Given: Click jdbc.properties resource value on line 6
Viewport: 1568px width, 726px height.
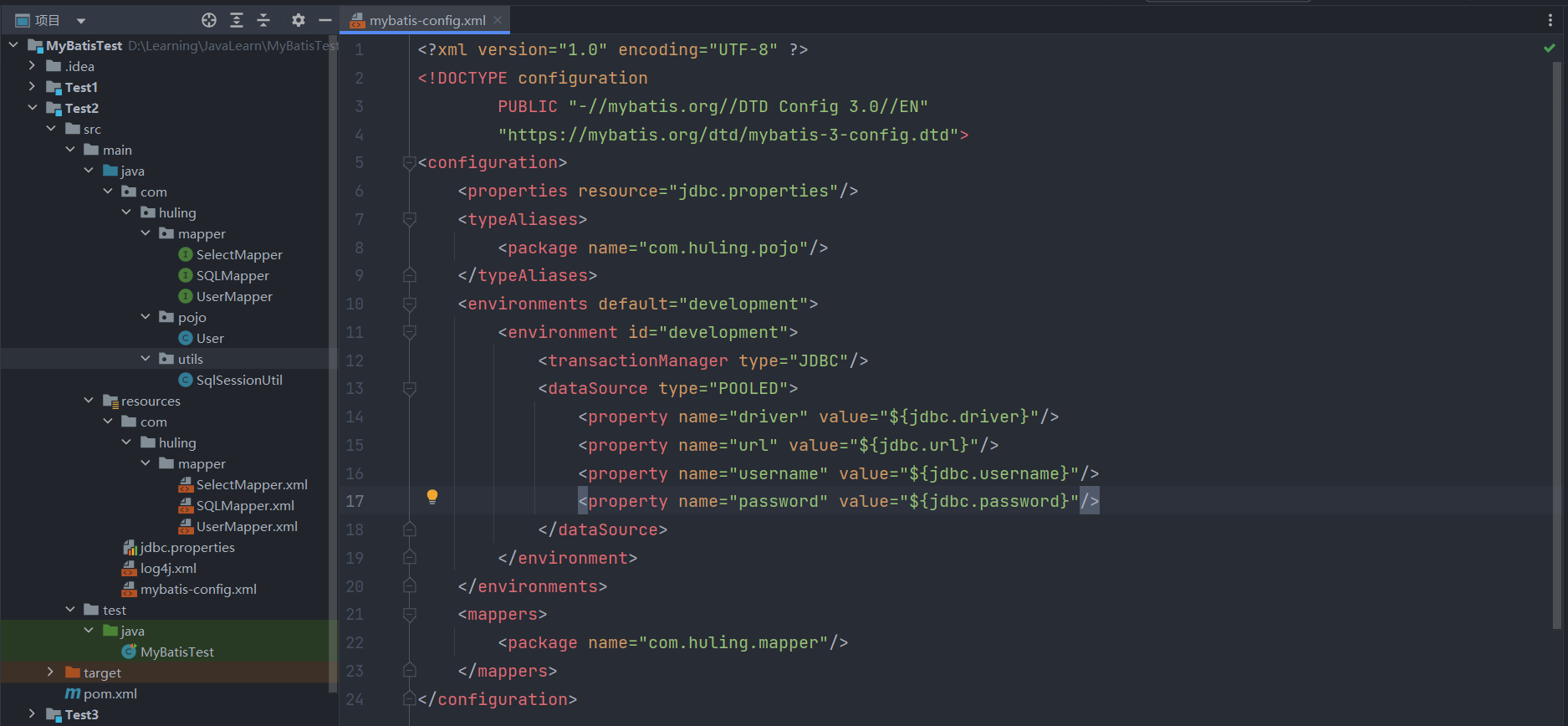Looking at the screenshot, I should (x=753, y=191).
